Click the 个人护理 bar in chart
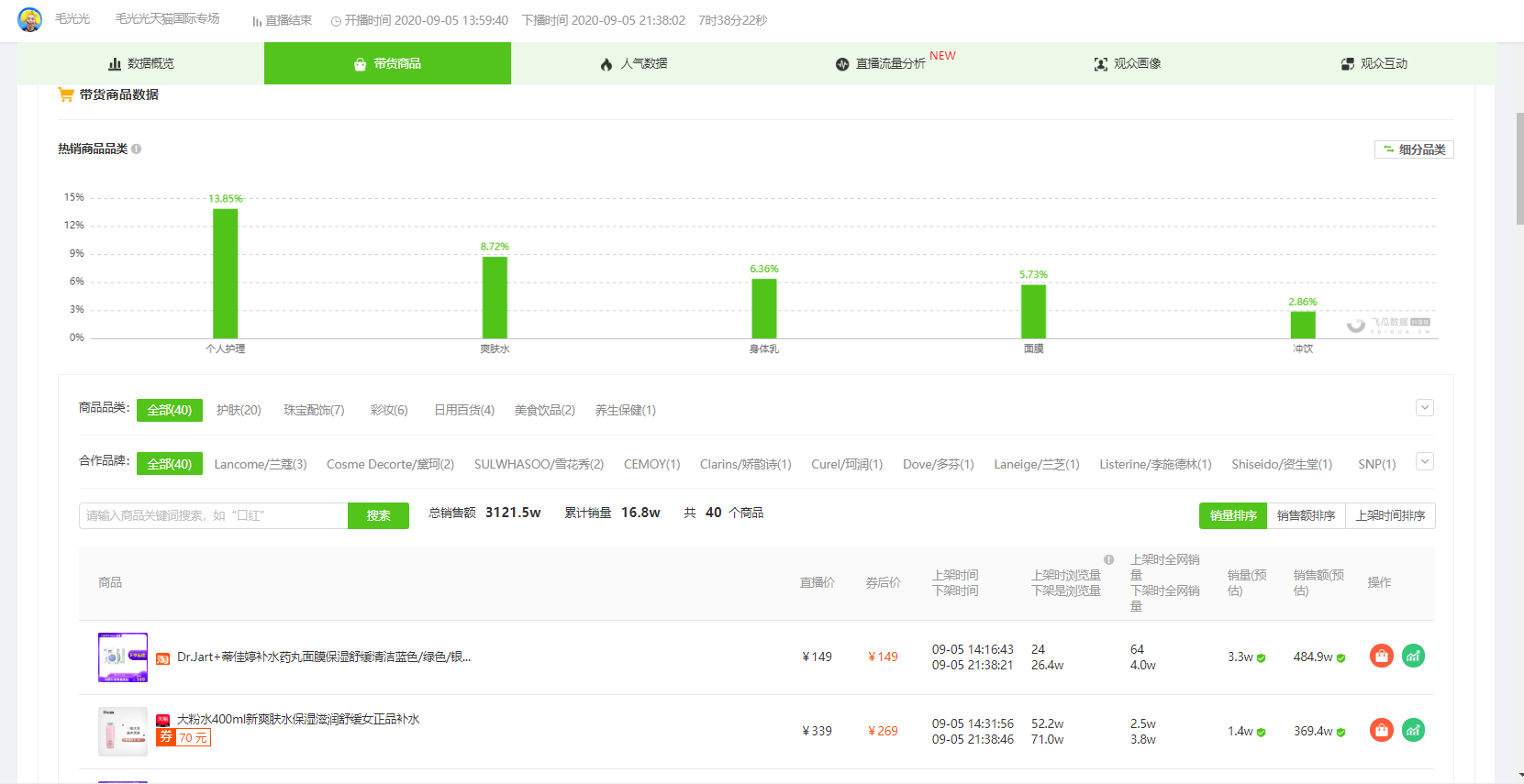The width and height of the screenshot is (1524, 784). click(226, 273)
